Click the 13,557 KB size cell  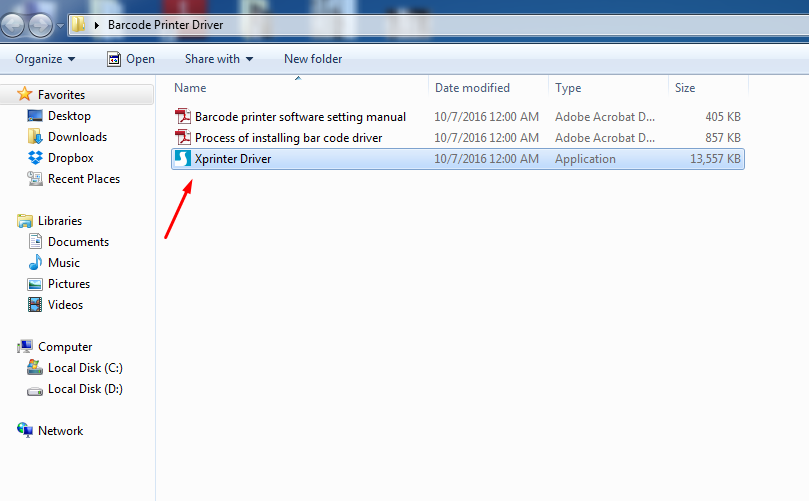coord(715,159)
